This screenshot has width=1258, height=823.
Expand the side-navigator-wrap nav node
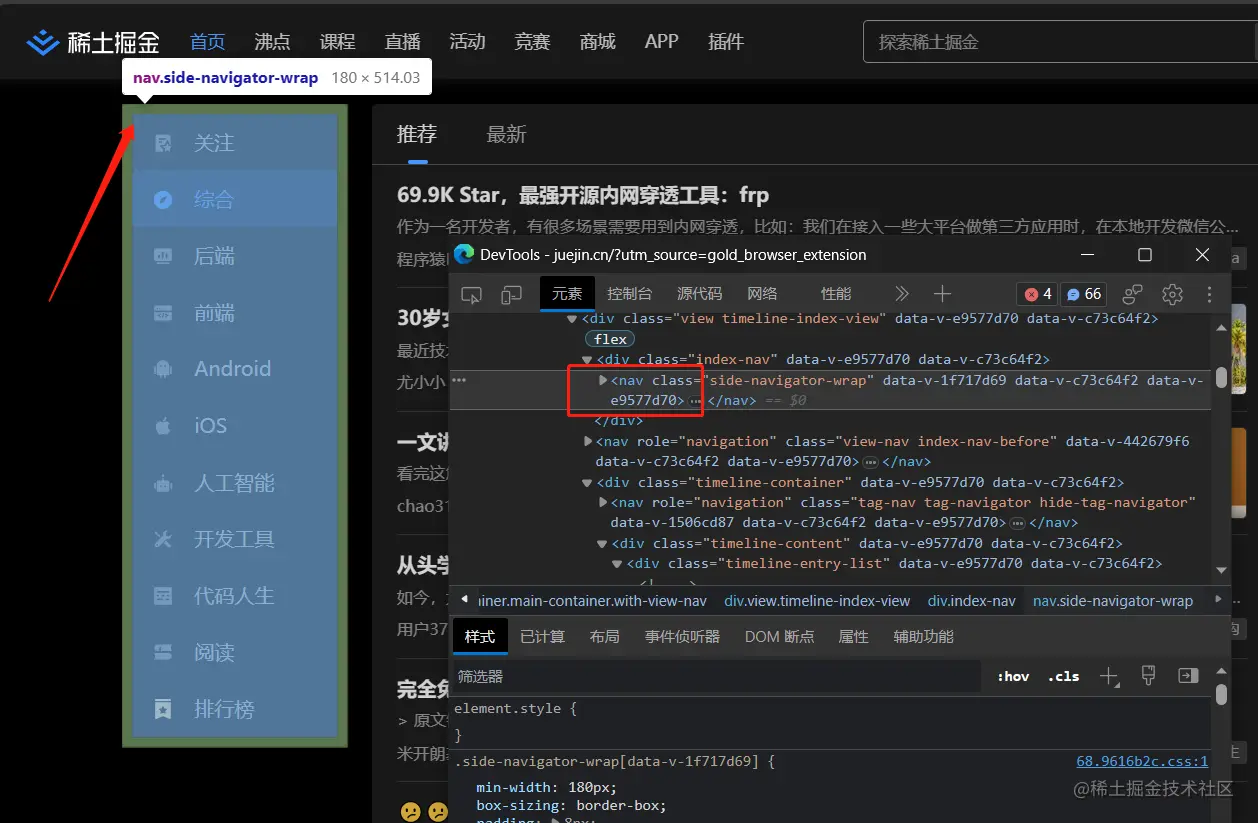[603, 380]
